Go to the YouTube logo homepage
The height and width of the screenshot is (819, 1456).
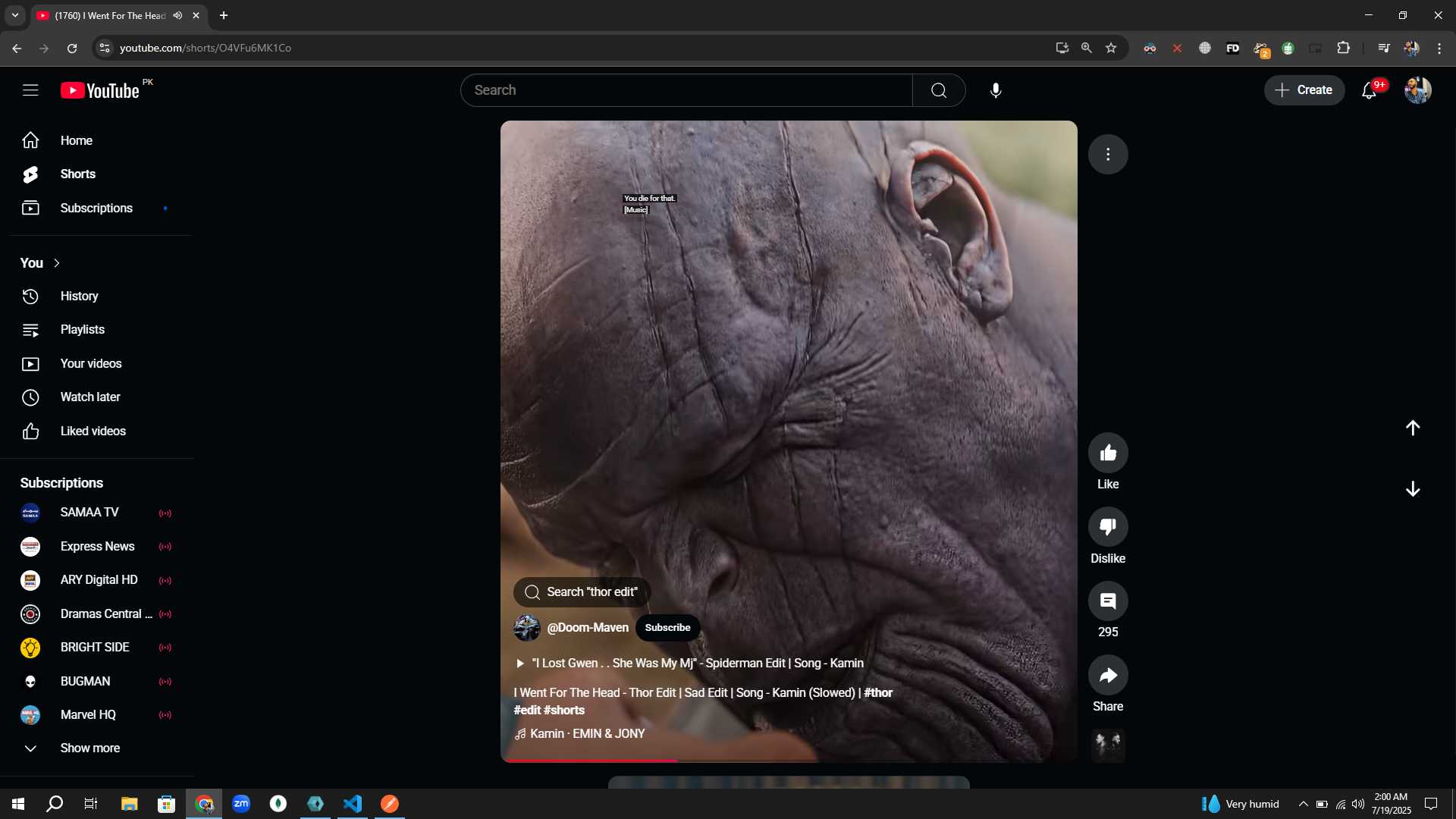[x=100, y=90]
